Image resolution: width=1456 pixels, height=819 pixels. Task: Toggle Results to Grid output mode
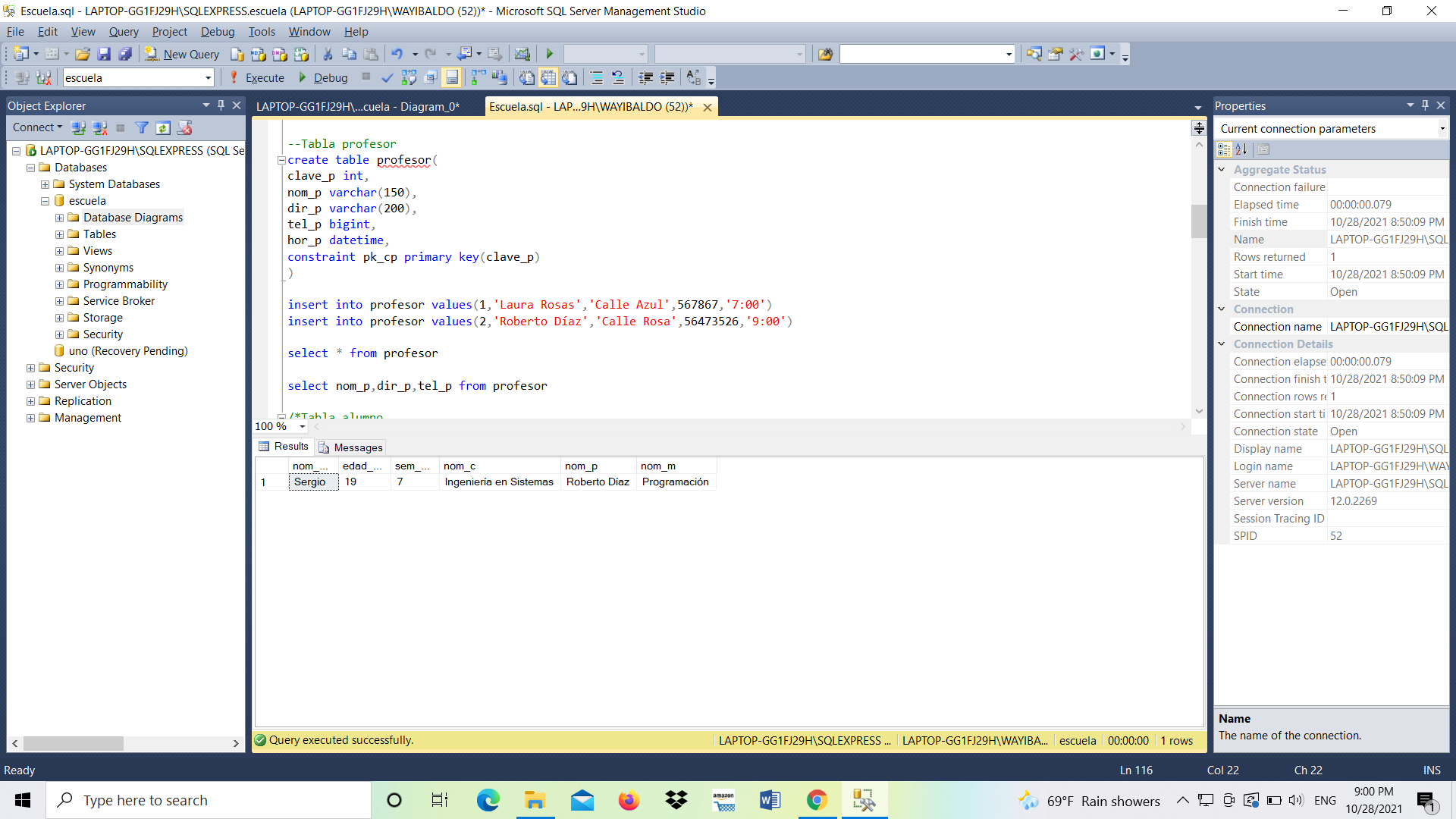pyautogui.click(x=548, y=77)
